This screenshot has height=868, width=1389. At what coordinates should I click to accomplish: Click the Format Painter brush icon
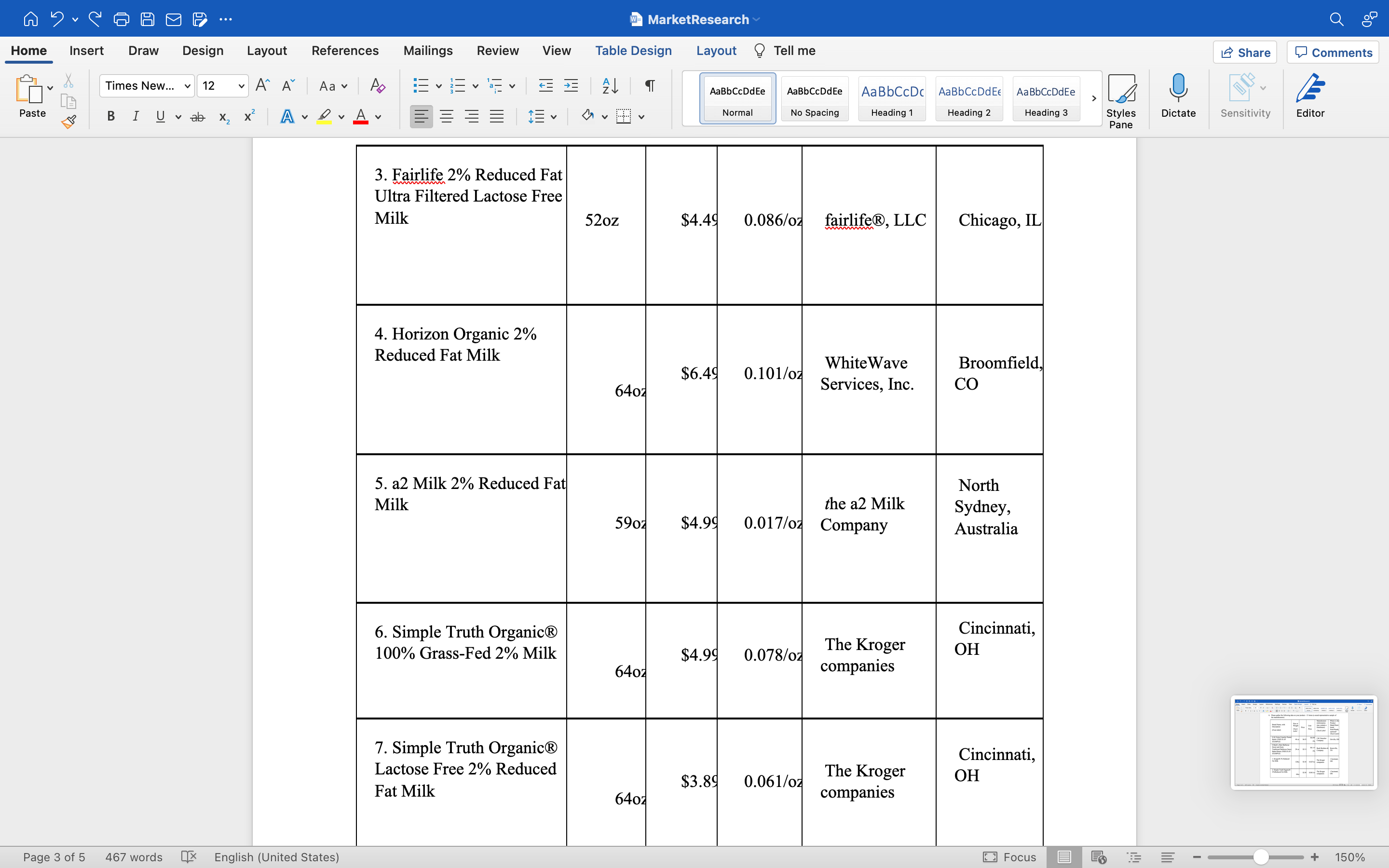[69, 121]
